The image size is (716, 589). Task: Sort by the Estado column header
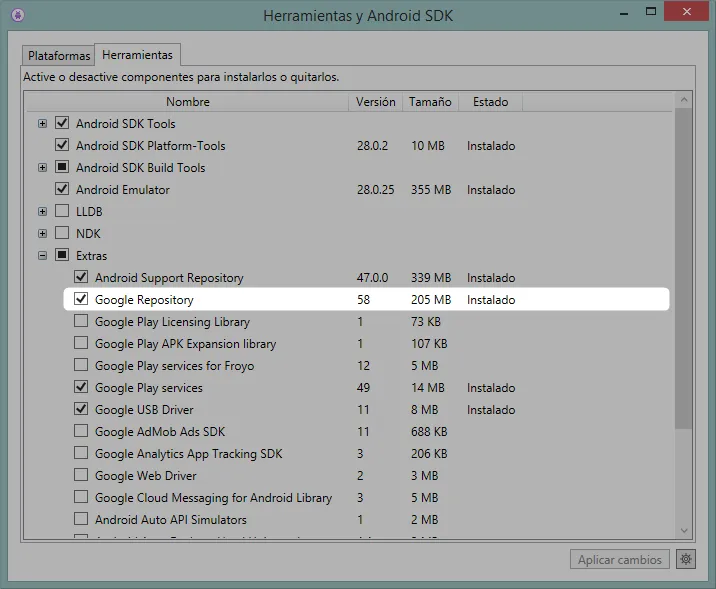[490, 101]
